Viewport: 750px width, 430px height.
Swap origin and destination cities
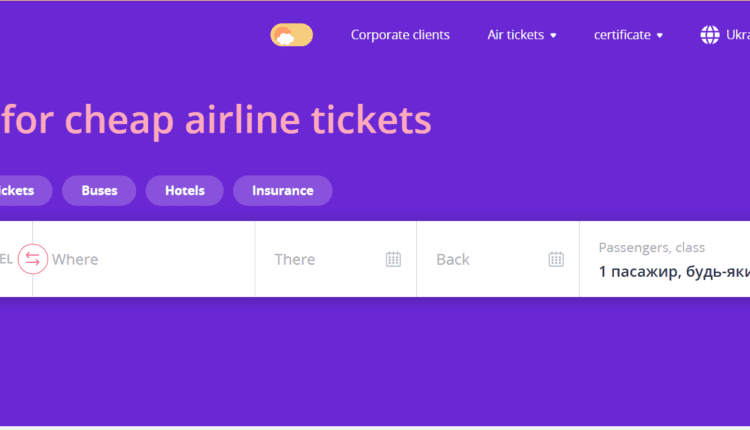pos(32,259)
